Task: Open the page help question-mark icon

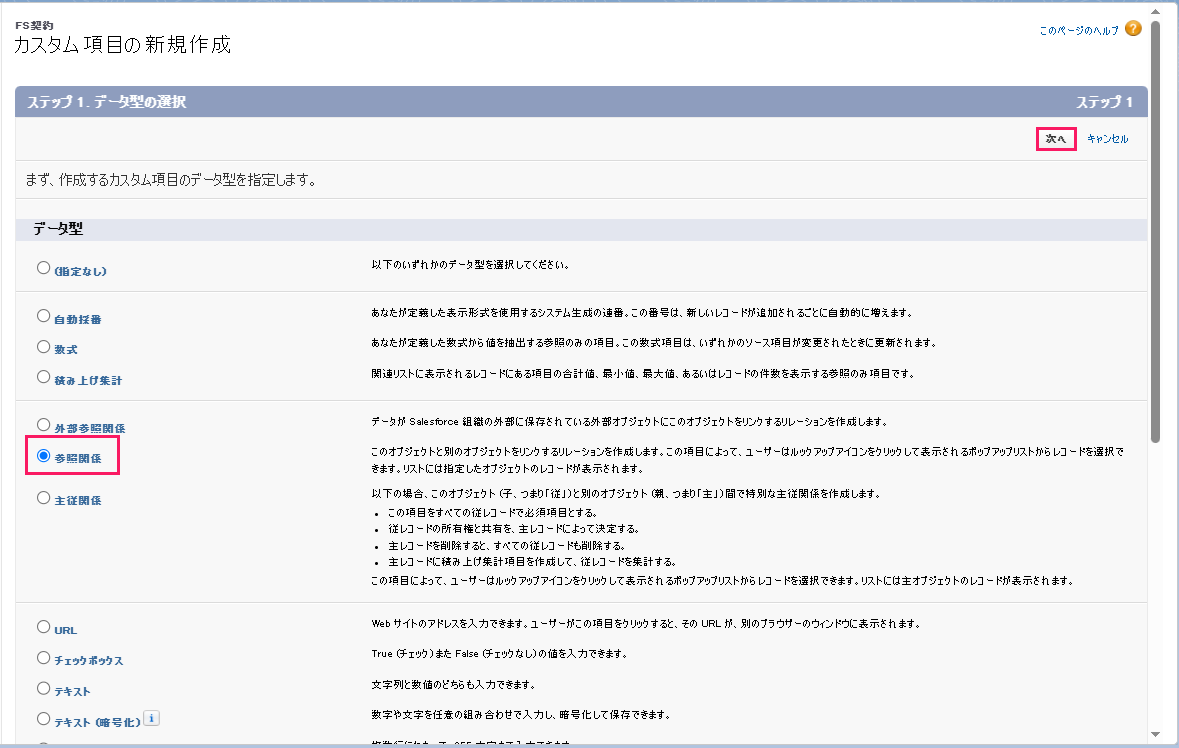Action: [x=1133, y=29]
